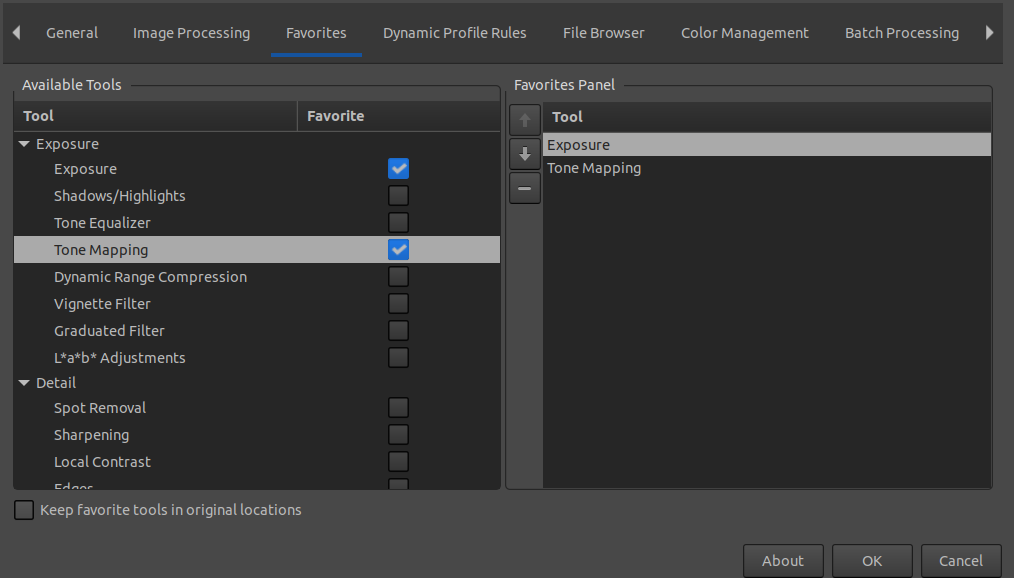Click the Cancel button
The height and width of the screenshot is (578, 1014).
(960, 561)
